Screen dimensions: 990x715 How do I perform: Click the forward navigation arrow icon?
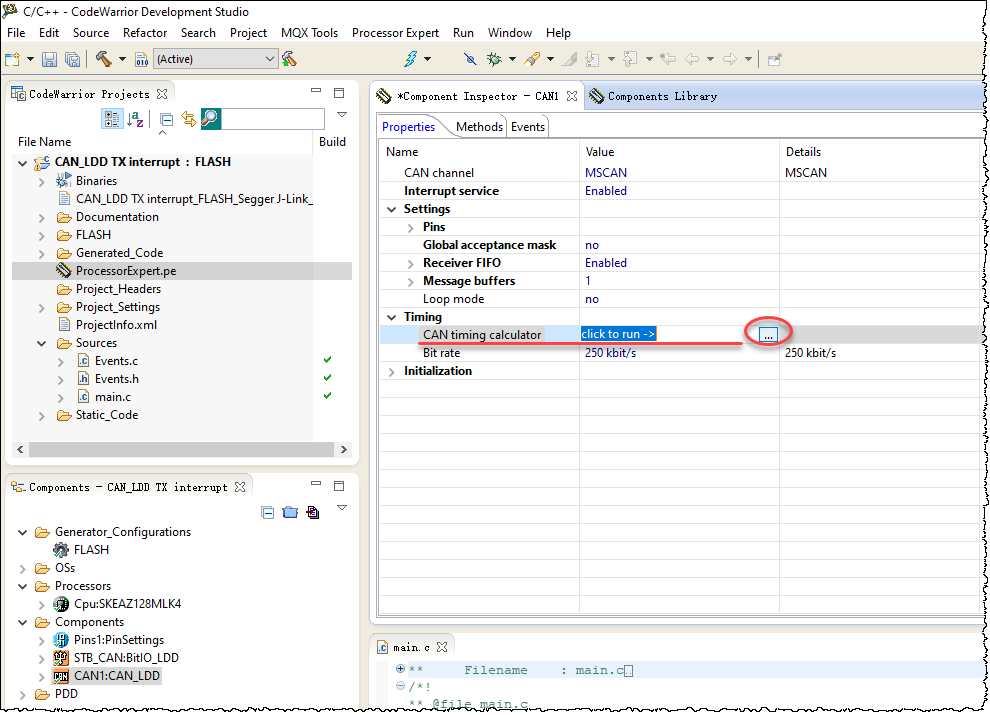click(x=730, y=59)
